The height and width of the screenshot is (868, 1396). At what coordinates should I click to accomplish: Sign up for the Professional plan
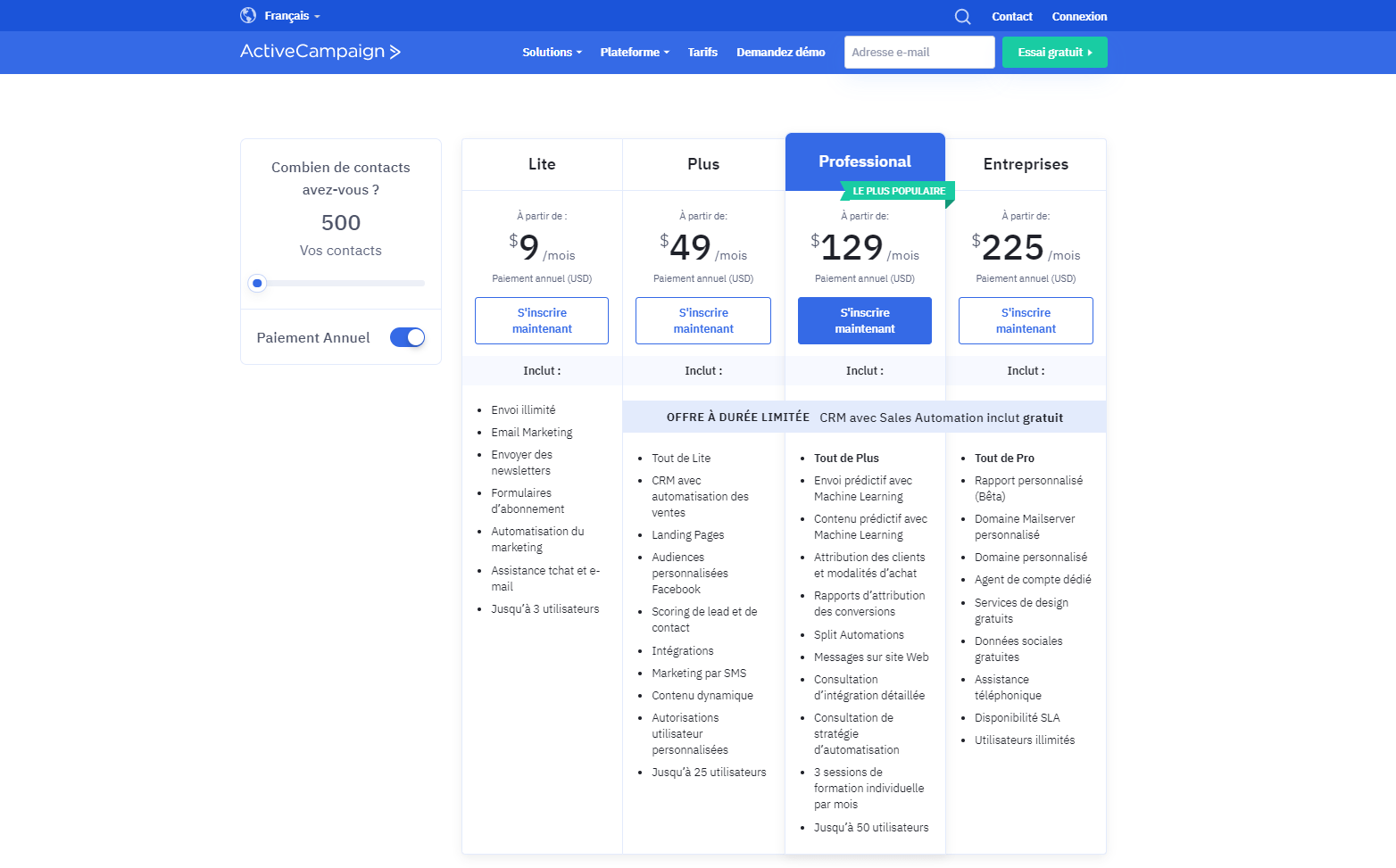click(865, 320)
